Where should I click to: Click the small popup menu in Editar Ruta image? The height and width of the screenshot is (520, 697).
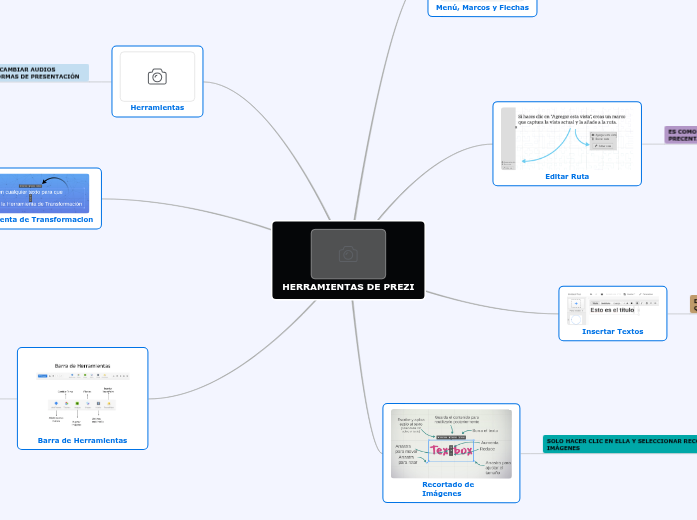(x=601, y=139)
